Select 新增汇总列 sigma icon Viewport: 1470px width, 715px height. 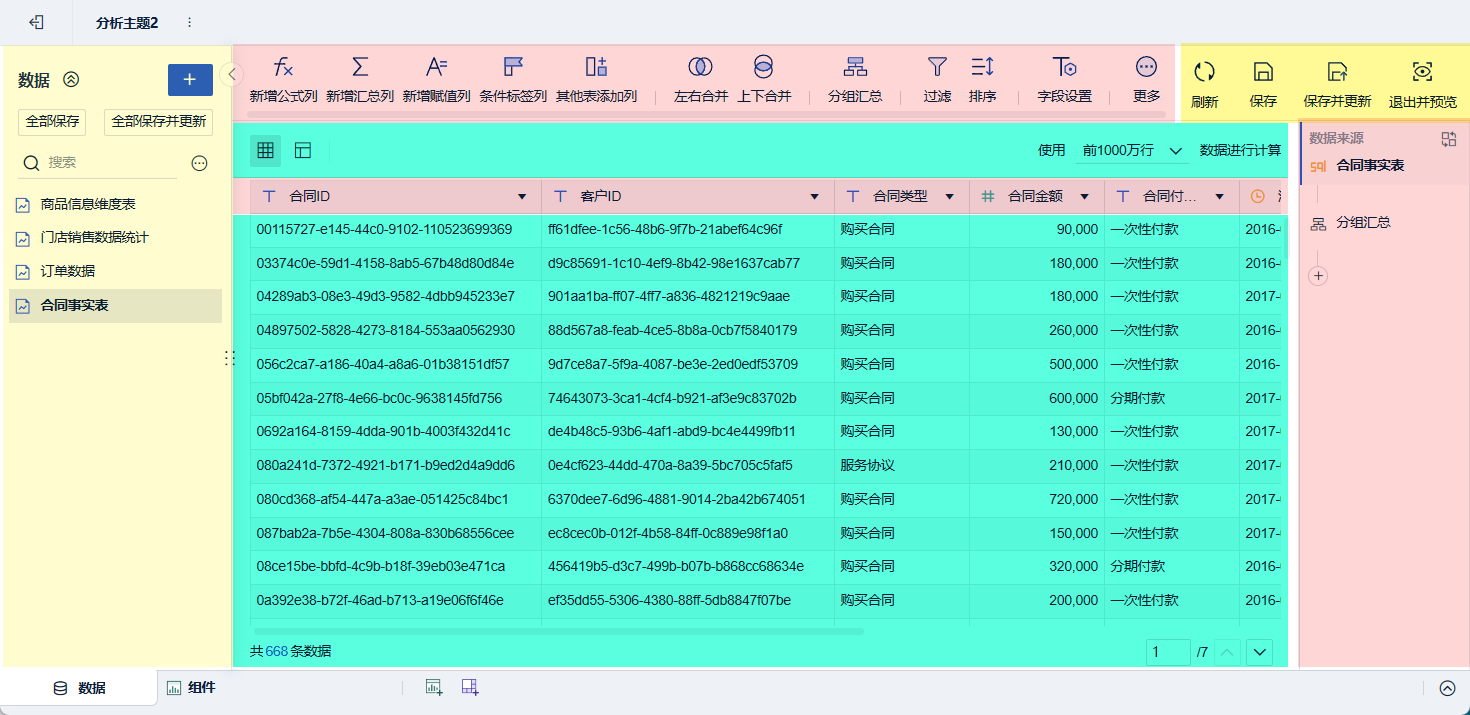pyautogui.click(x=360, y=67)
